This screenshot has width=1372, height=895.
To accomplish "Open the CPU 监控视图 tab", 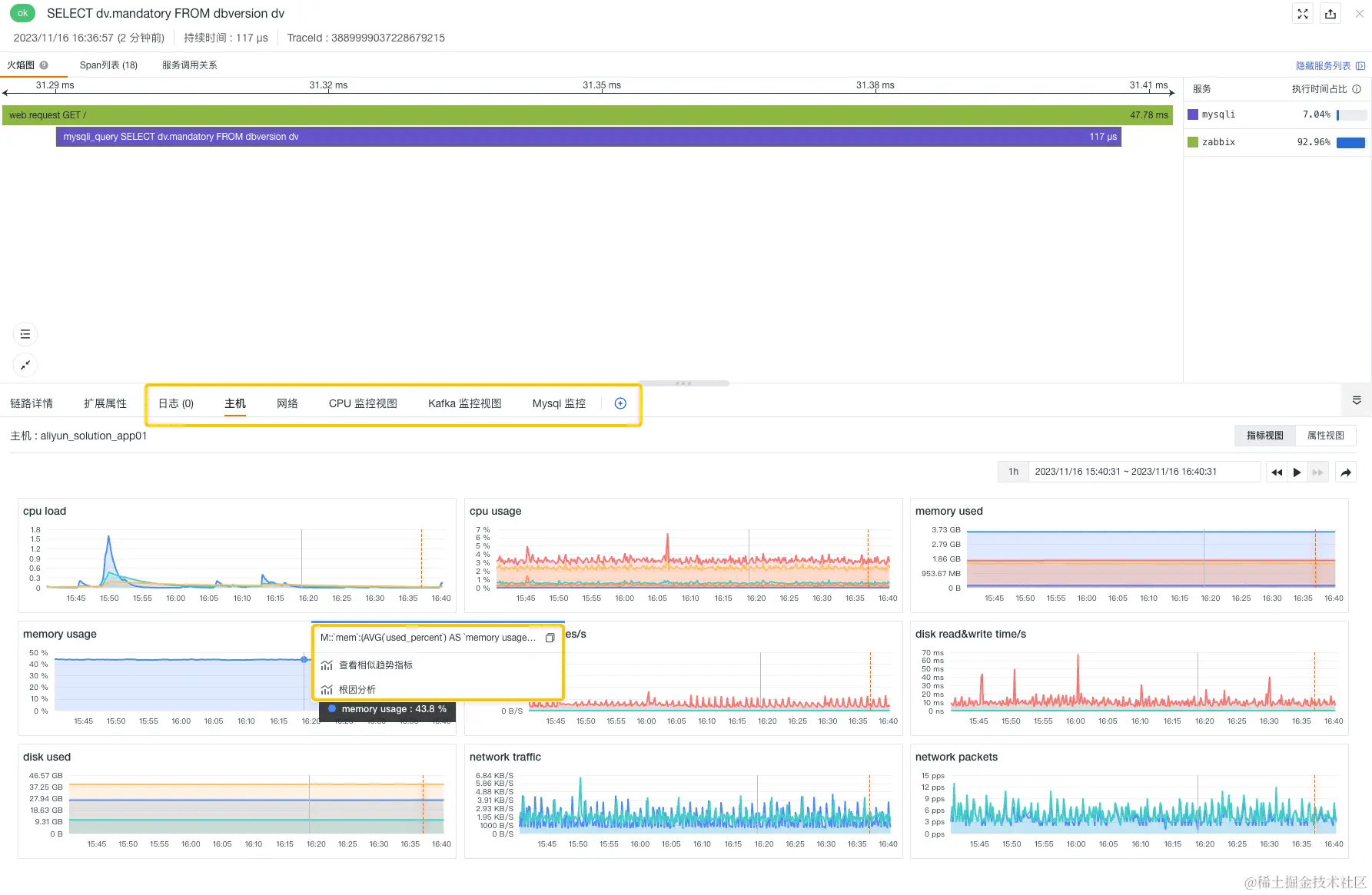I will pyautogui.click(x=363, y=403).
